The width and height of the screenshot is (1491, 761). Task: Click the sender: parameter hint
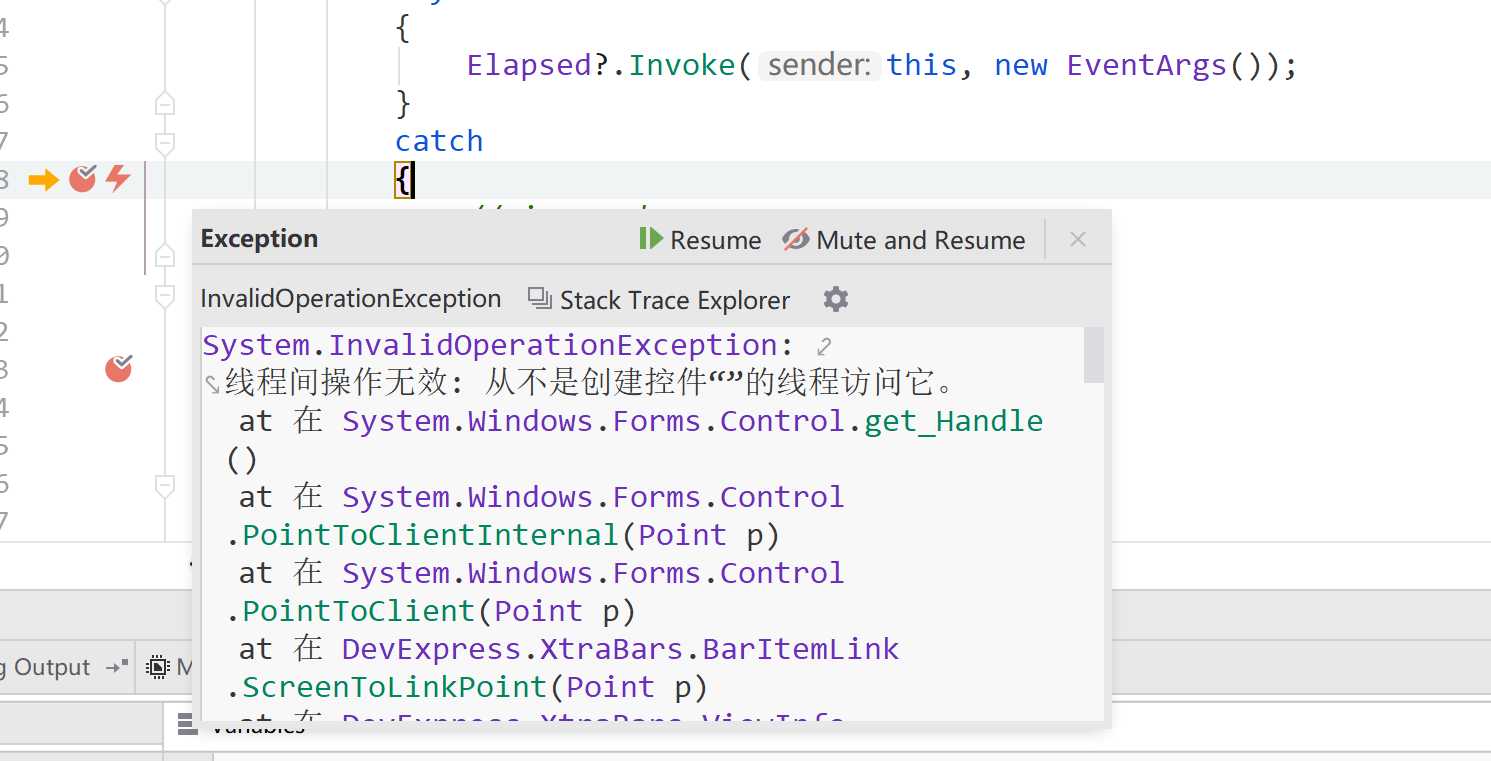820,65
